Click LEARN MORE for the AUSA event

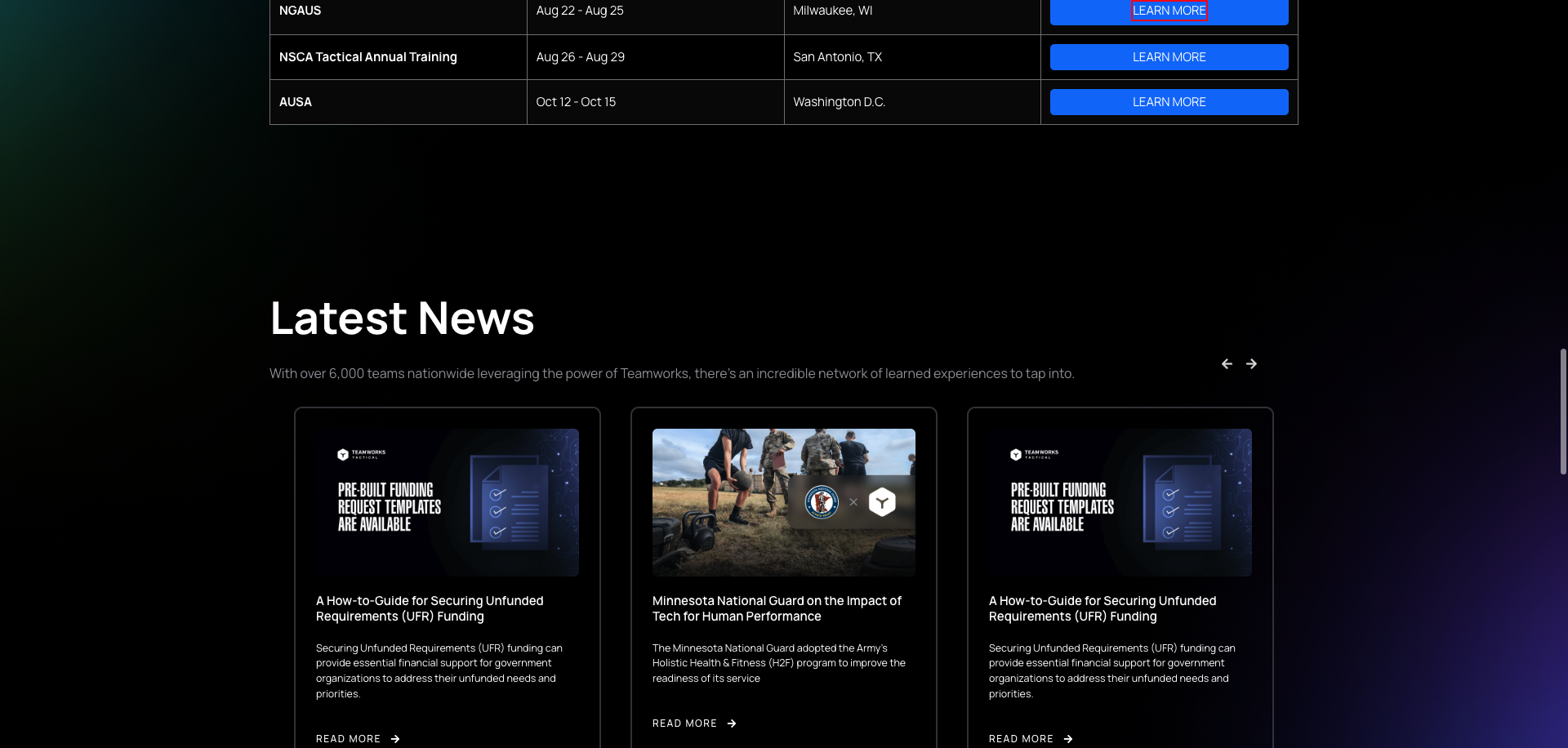point(1169,101)
